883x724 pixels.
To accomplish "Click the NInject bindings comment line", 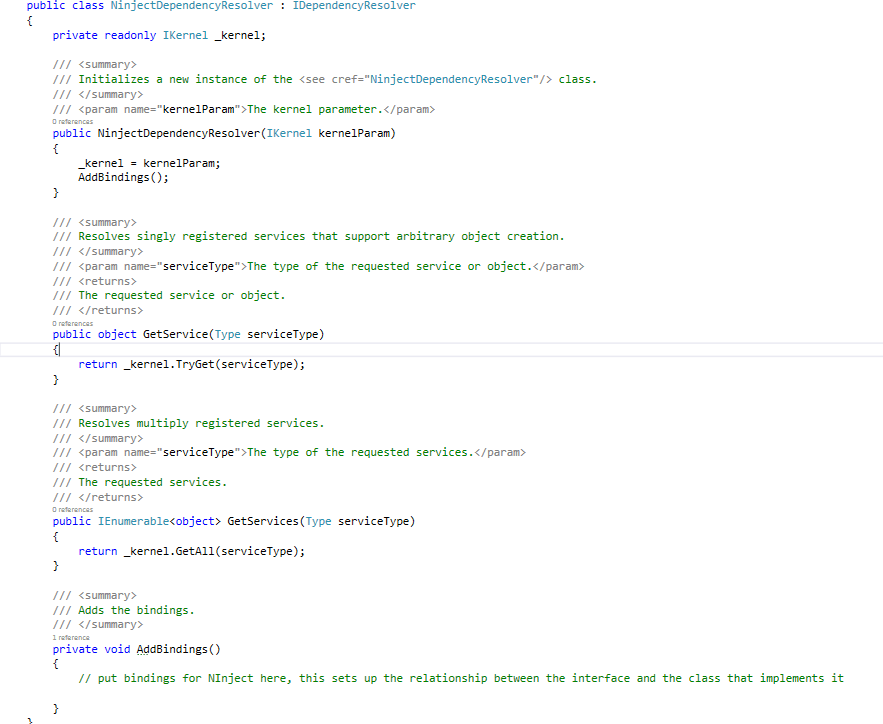I will [460, 678].
